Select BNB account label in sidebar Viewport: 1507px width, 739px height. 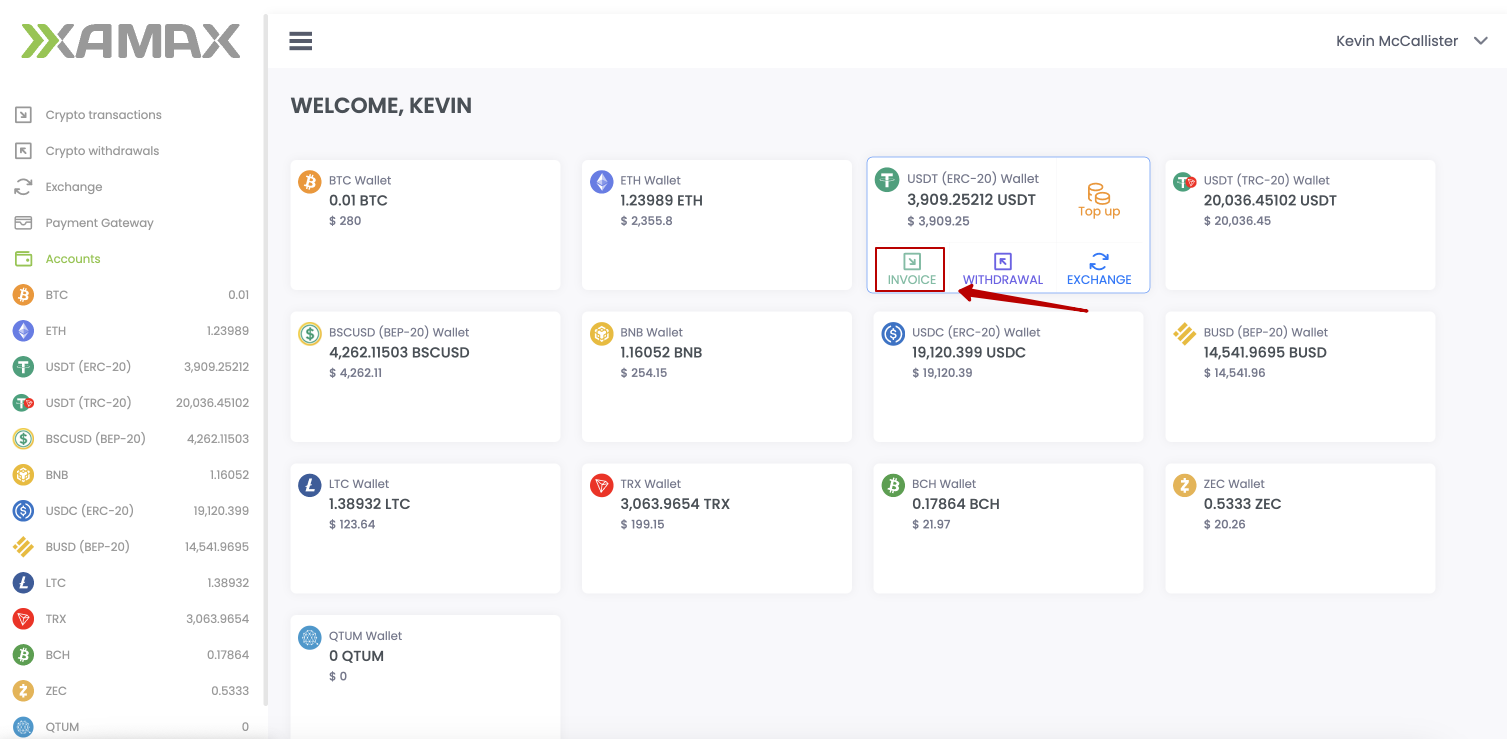tap(57, 475)
